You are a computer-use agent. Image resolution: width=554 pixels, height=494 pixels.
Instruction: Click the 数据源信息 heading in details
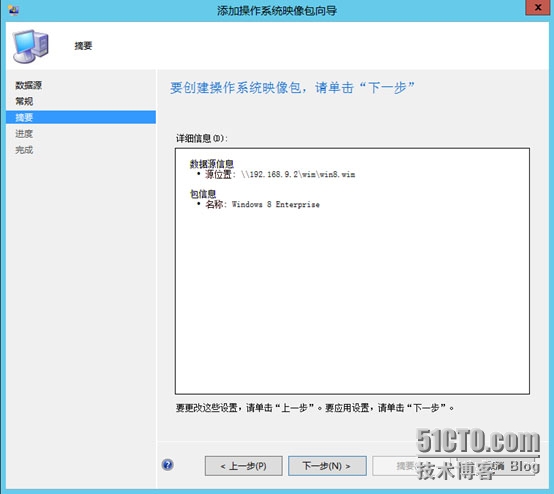coord(212,164)
